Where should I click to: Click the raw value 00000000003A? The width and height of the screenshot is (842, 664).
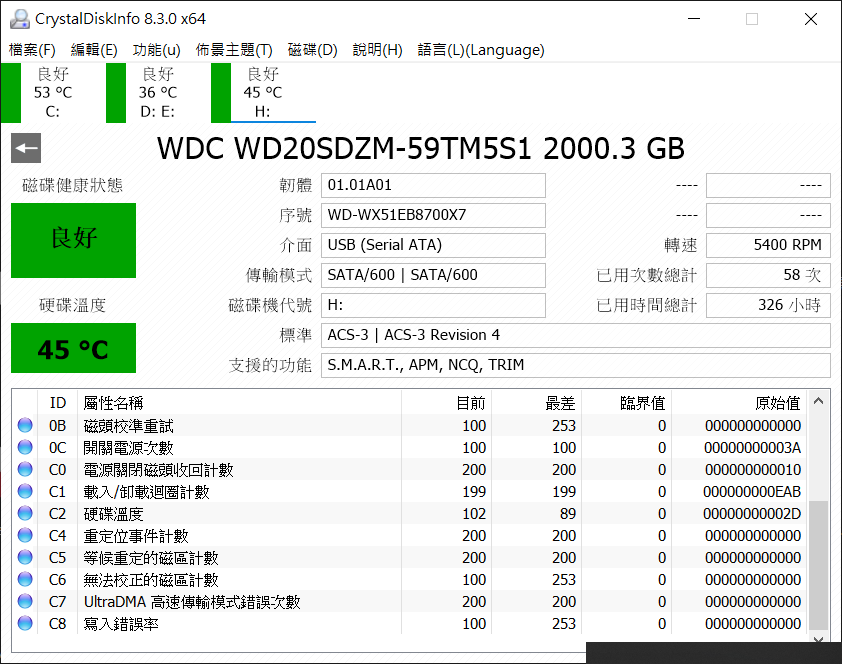coord(752,448)
